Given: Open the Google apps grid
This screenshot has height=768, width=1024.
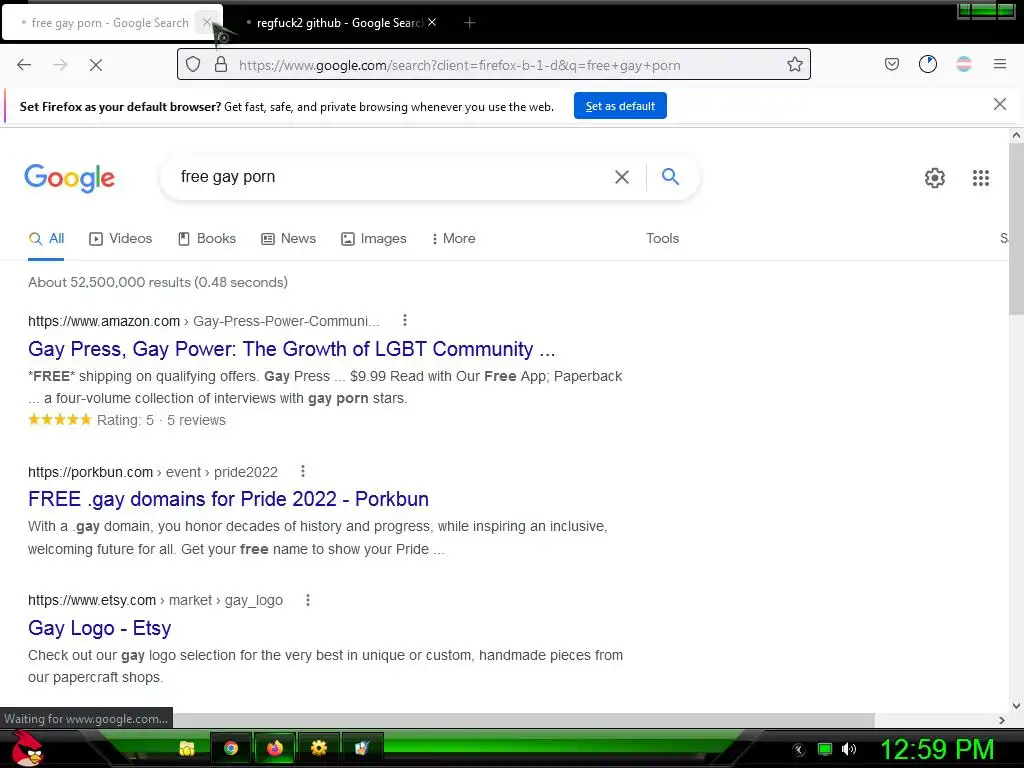Looking at the screenshot, I should tap(980, 178).
